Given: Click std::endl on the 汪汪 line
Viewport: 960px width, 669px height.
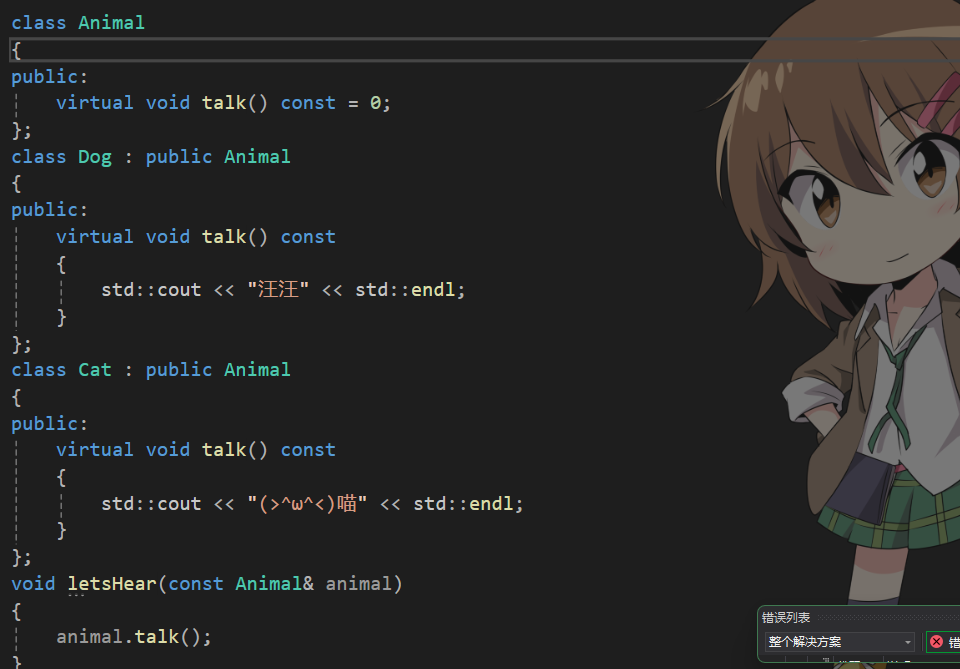Looking at the screenshot, I should point(405,290).
